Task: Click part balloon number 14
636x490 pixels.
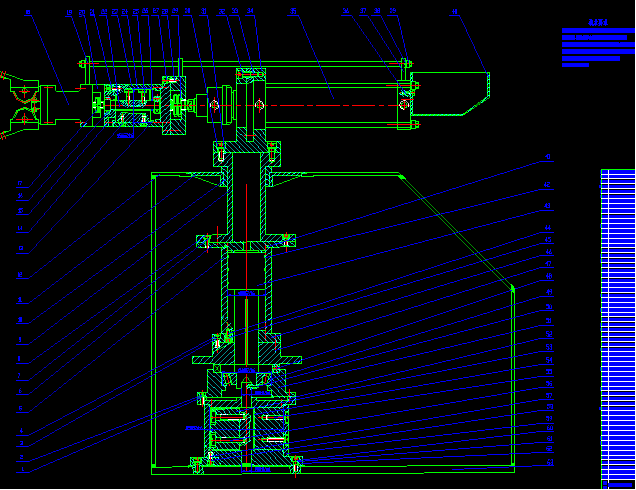Action: tap(19, 229)
